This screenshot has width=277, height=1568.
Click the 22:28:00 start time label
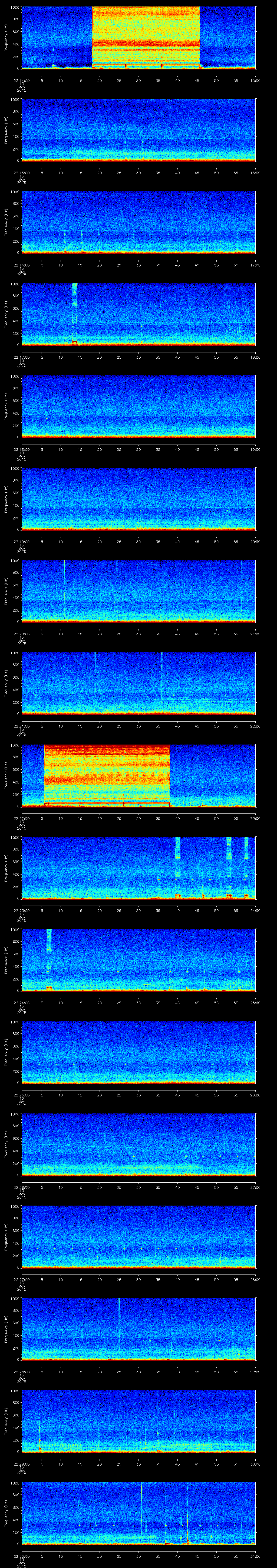[x=21, y=1371]
